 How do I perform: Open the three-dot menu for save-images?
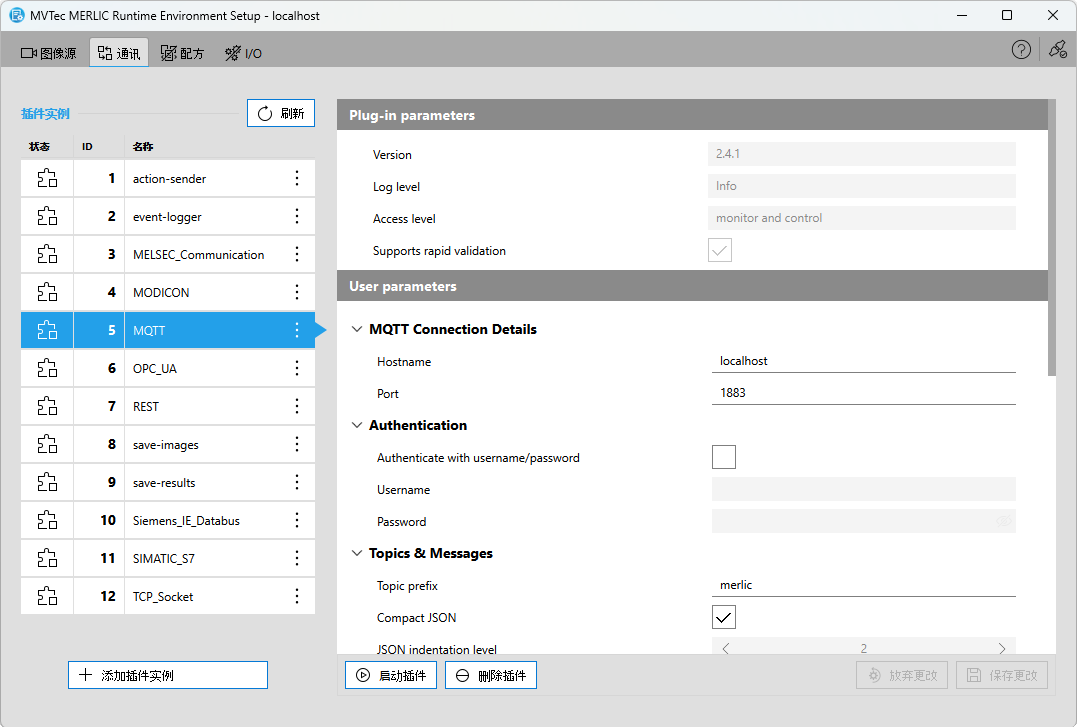tap(296, 445)
